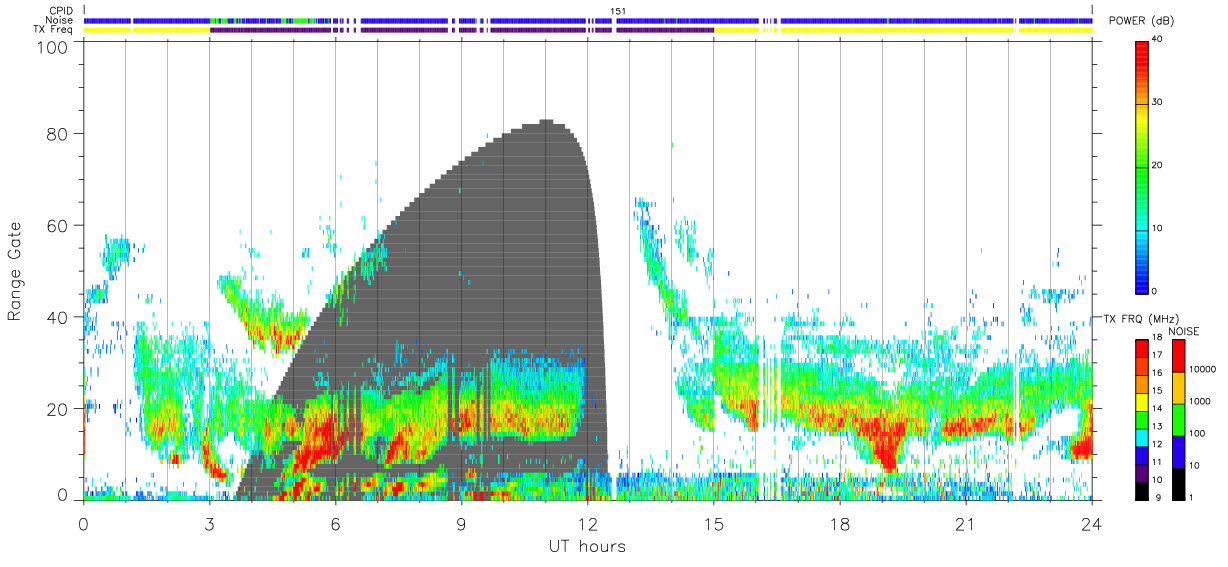The width and height of the screenshot is (1228, 567).
Task: Click the cyan 12 MHz frequency swatch
Action: pyautogui.click(x=1141, y=437)
